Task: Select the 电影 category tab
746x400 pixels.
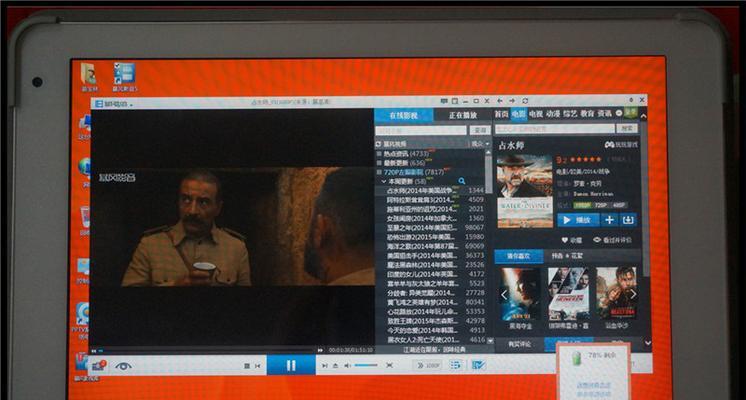Action: (x=518, y=114)
